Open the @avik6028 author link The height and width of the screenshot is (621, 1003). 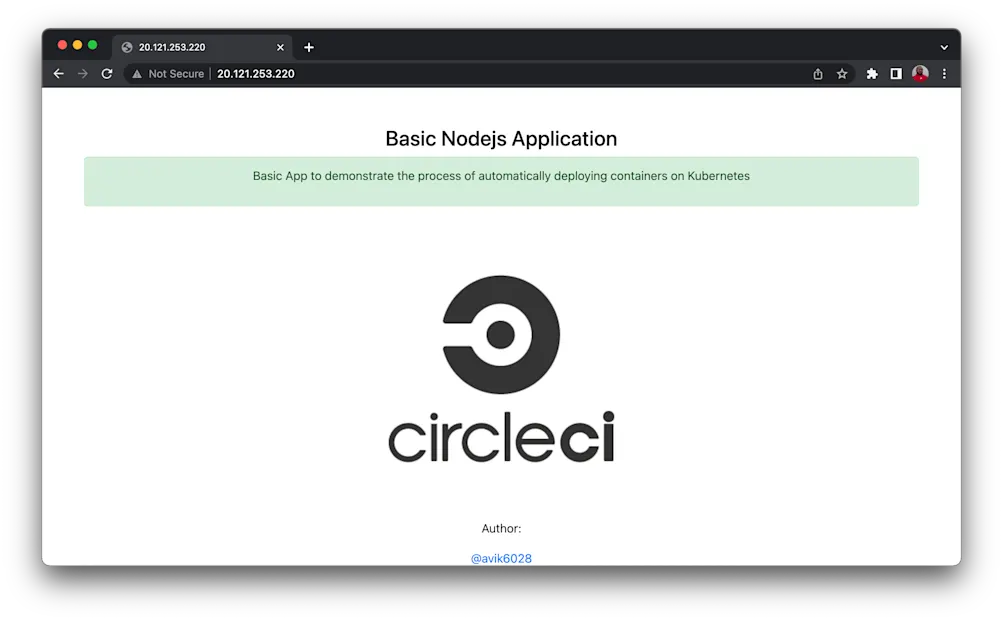pyautogui.click(x=501, y=558)
